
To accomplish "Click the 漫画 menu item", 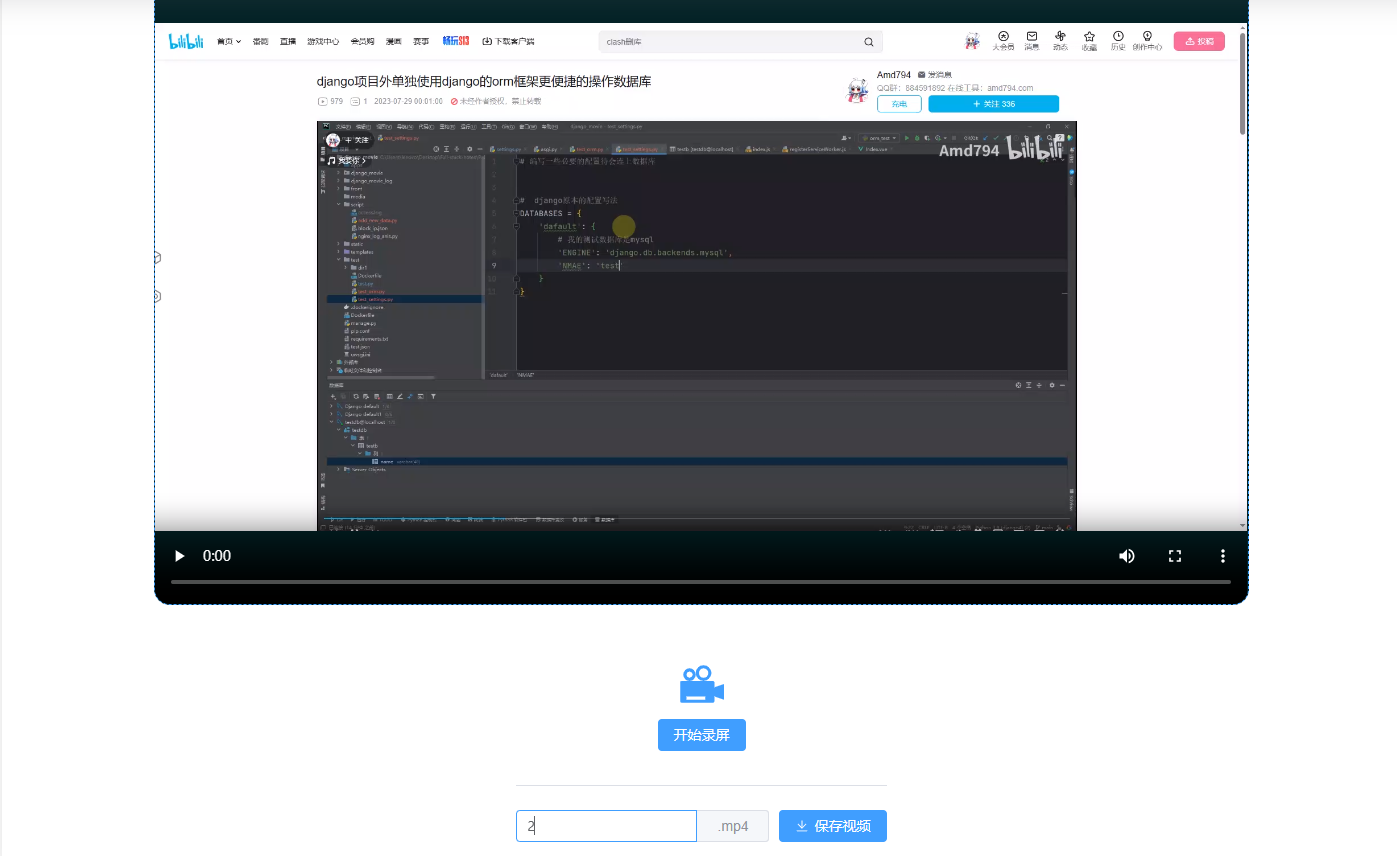I will pyautogui.click(x=394, y=42).
